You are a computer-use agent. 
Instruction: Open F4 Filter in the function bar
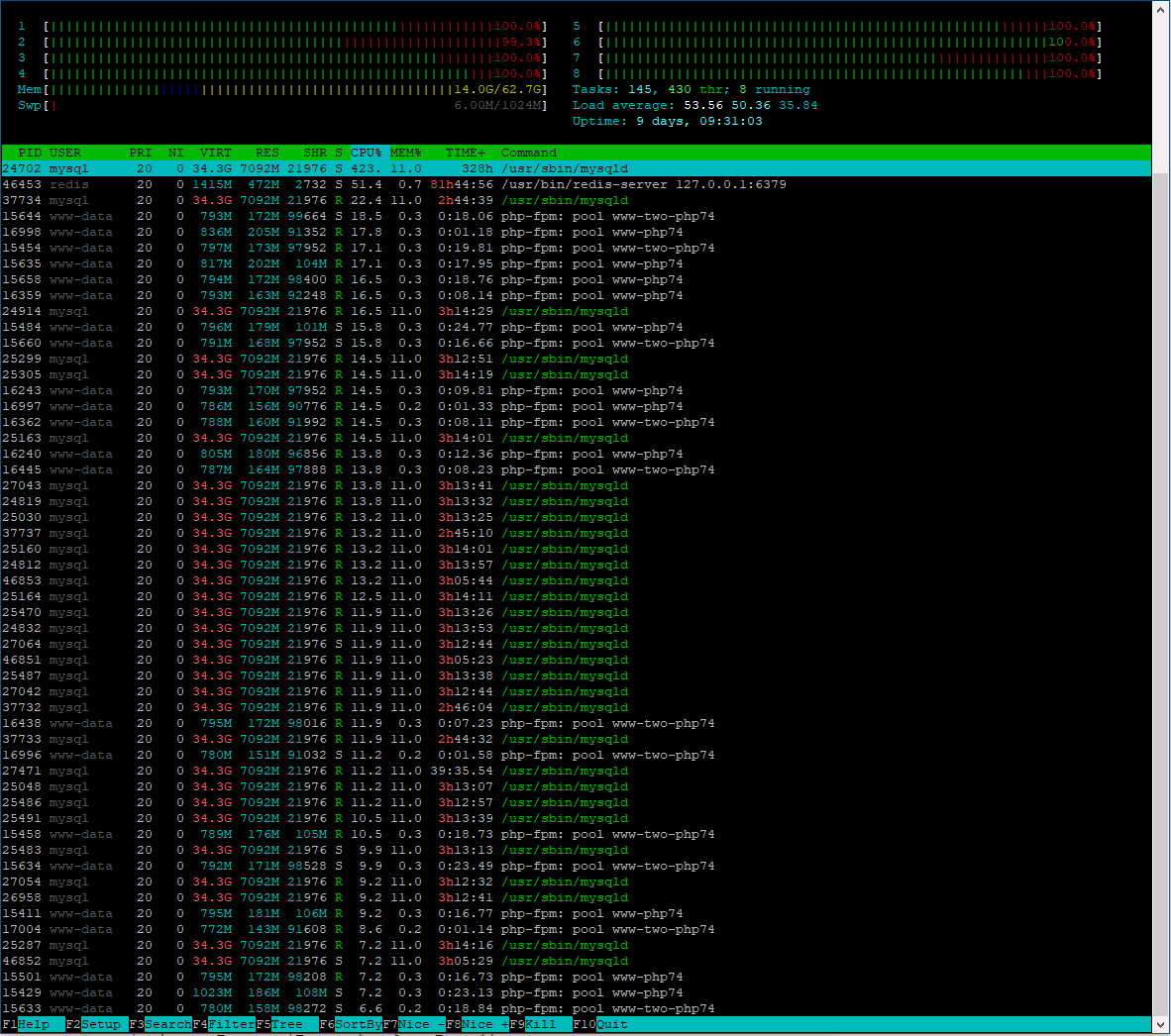coord(223,1024)
